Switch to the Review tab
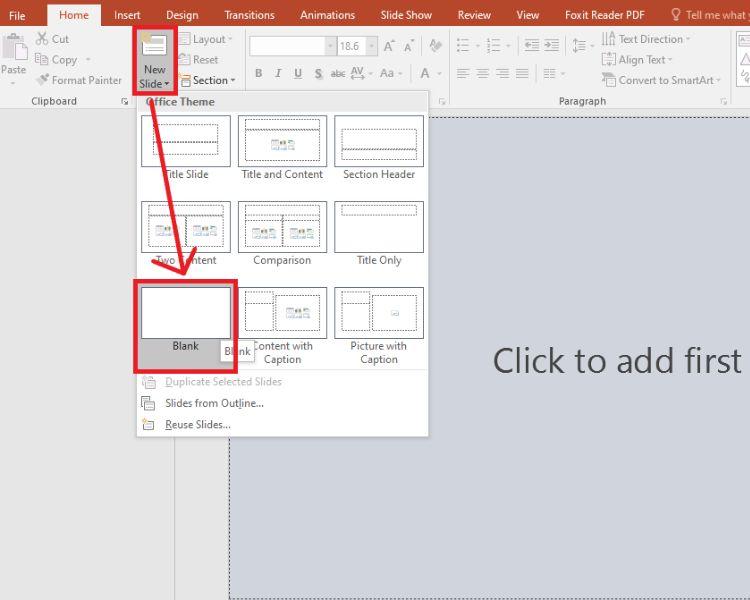 tap(474, 15)
